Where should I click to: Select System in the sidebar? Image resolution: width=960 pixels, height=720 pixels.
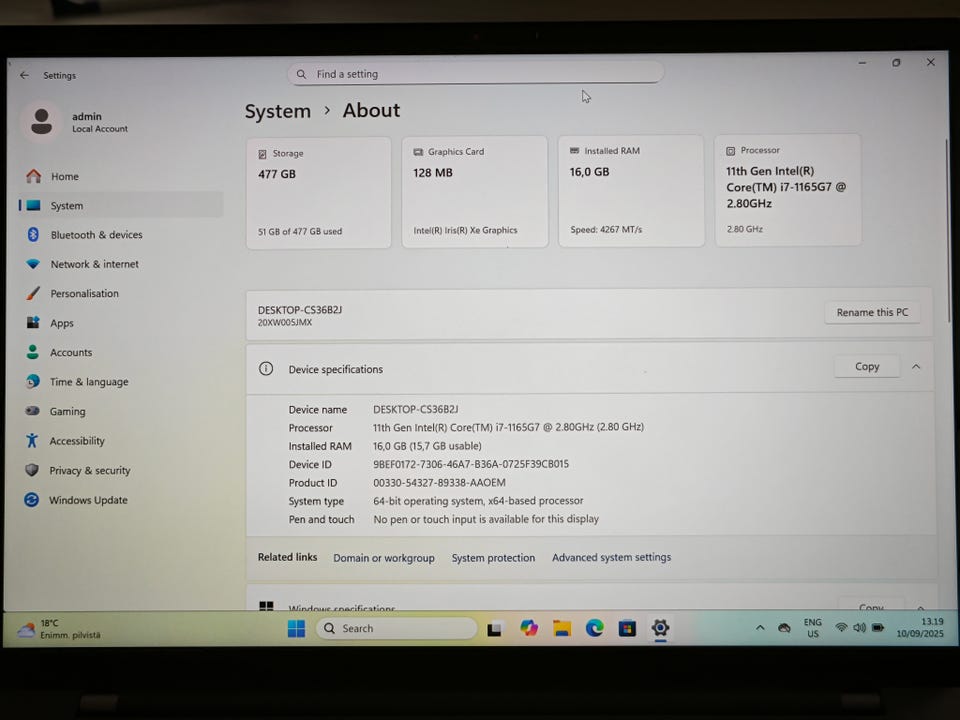point(121,206)
